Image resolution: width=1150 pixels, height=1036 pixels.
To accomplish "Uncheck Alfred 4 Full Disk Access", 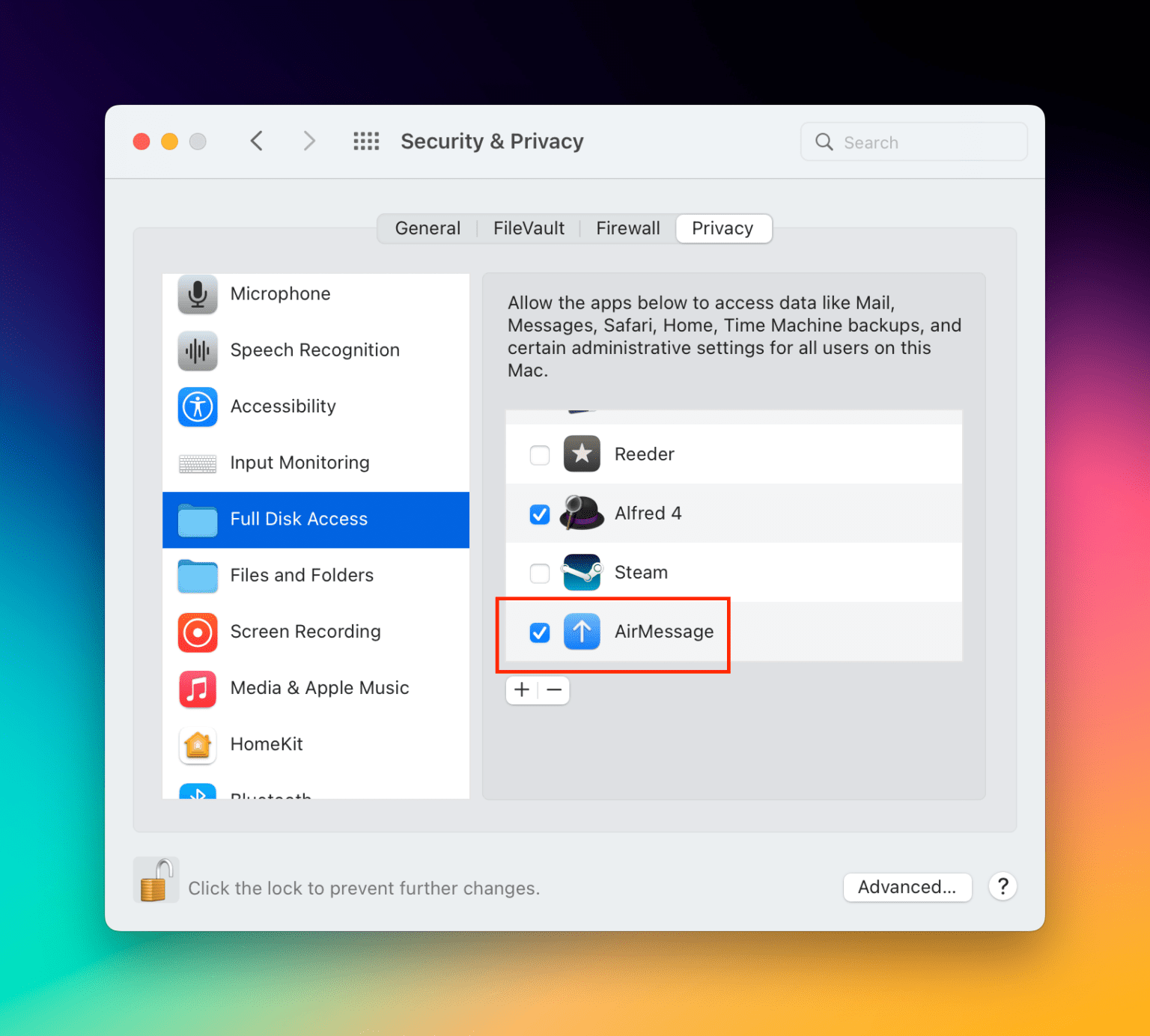I will click(539, 514).
